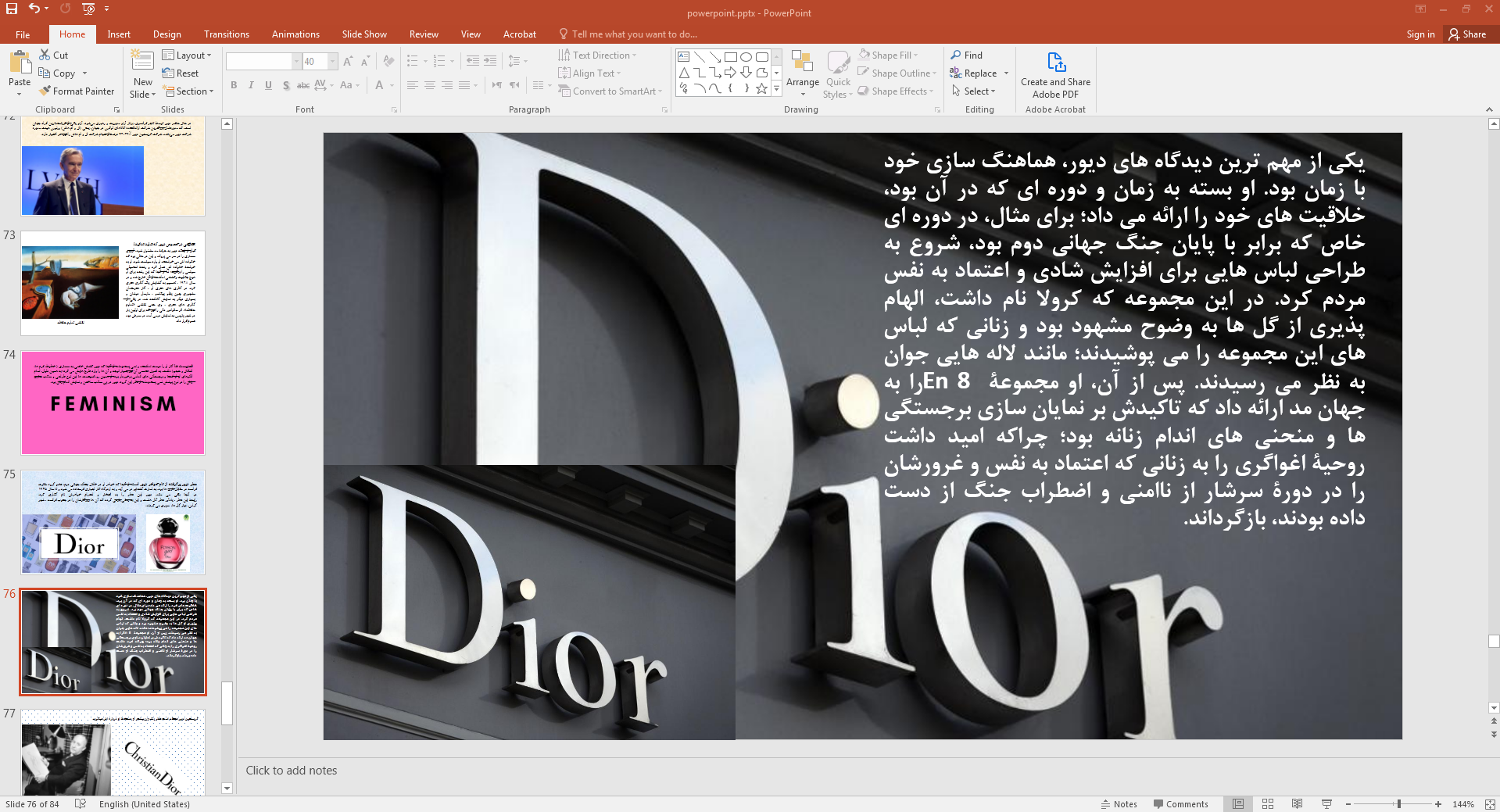Click the Save icon in title bar
1500x812 pixels.
[x=12, y=9]
